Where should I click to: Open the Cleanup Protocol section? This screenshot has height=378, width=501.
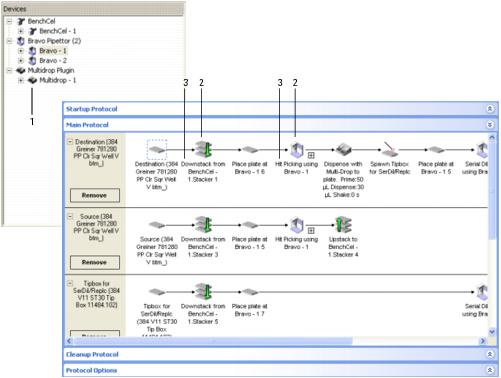point(490,354)
